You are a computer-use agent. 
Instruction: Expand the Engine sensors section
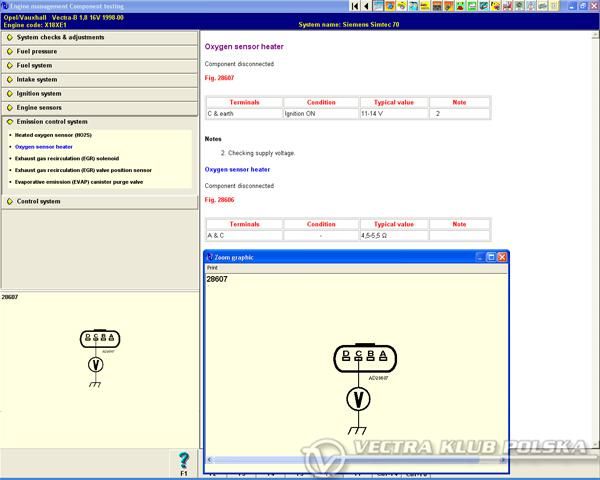(x=99, y=108)
